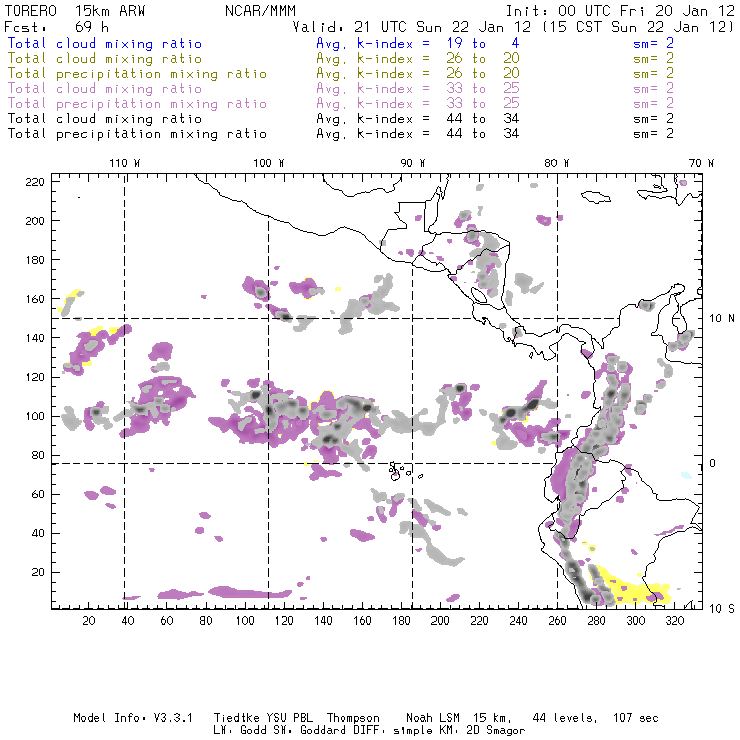Click the '260' tick label on the x-axis
The image size is (740, 740).
[557, 620]
